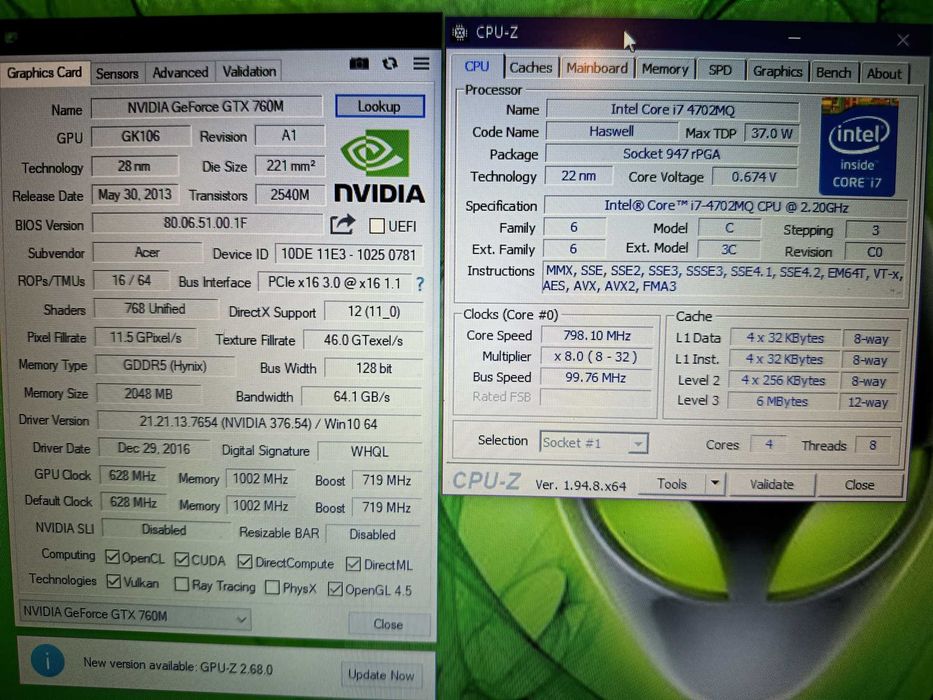The image size is (933, 700).
Task: Click the Threads value 8
Action: (873, 445)
